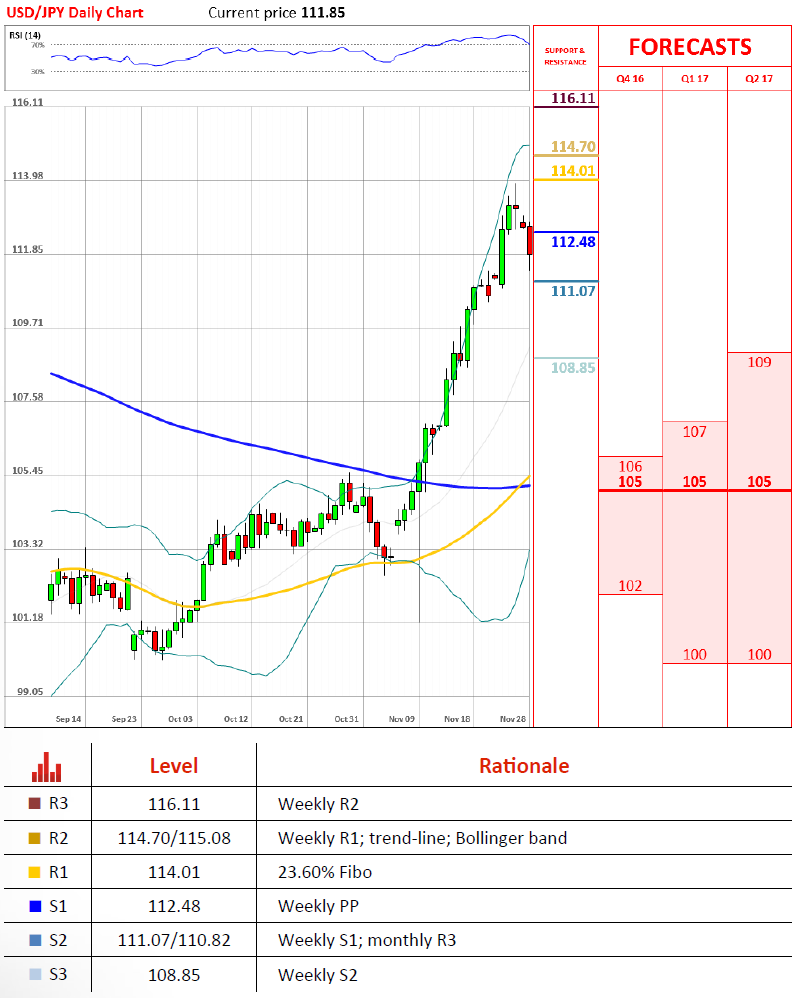Click the RSI 30% level label
Screen dimensions: 800x998
(x=38, y=71)
